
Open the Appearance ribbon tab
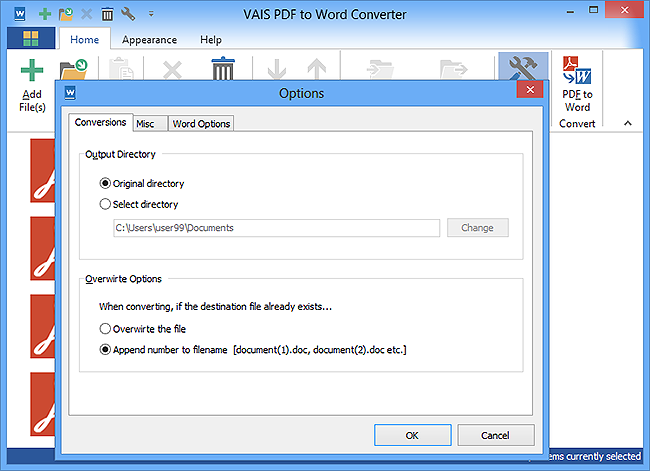pyautogui.click(x=149, y=40)
